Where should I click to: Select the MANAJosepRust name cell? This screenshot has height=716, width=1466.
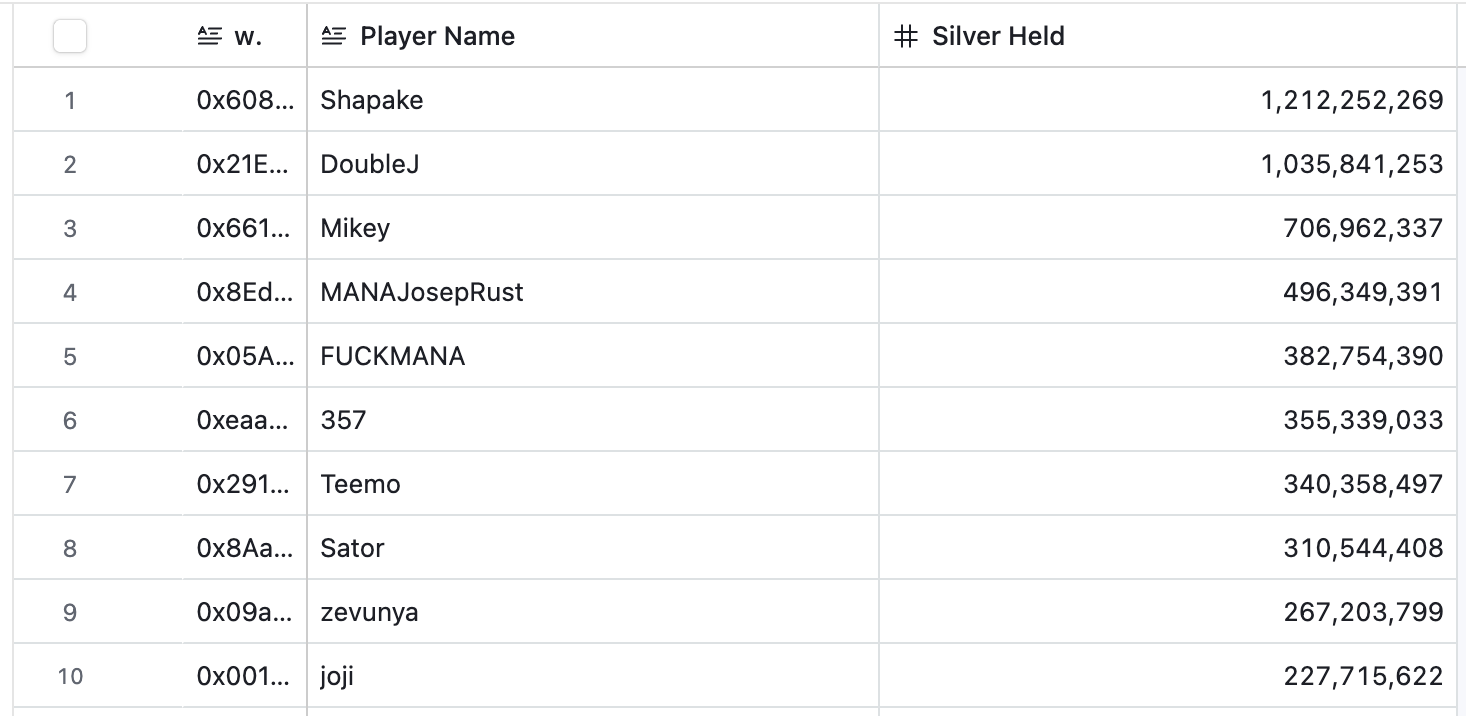point(422,292)
